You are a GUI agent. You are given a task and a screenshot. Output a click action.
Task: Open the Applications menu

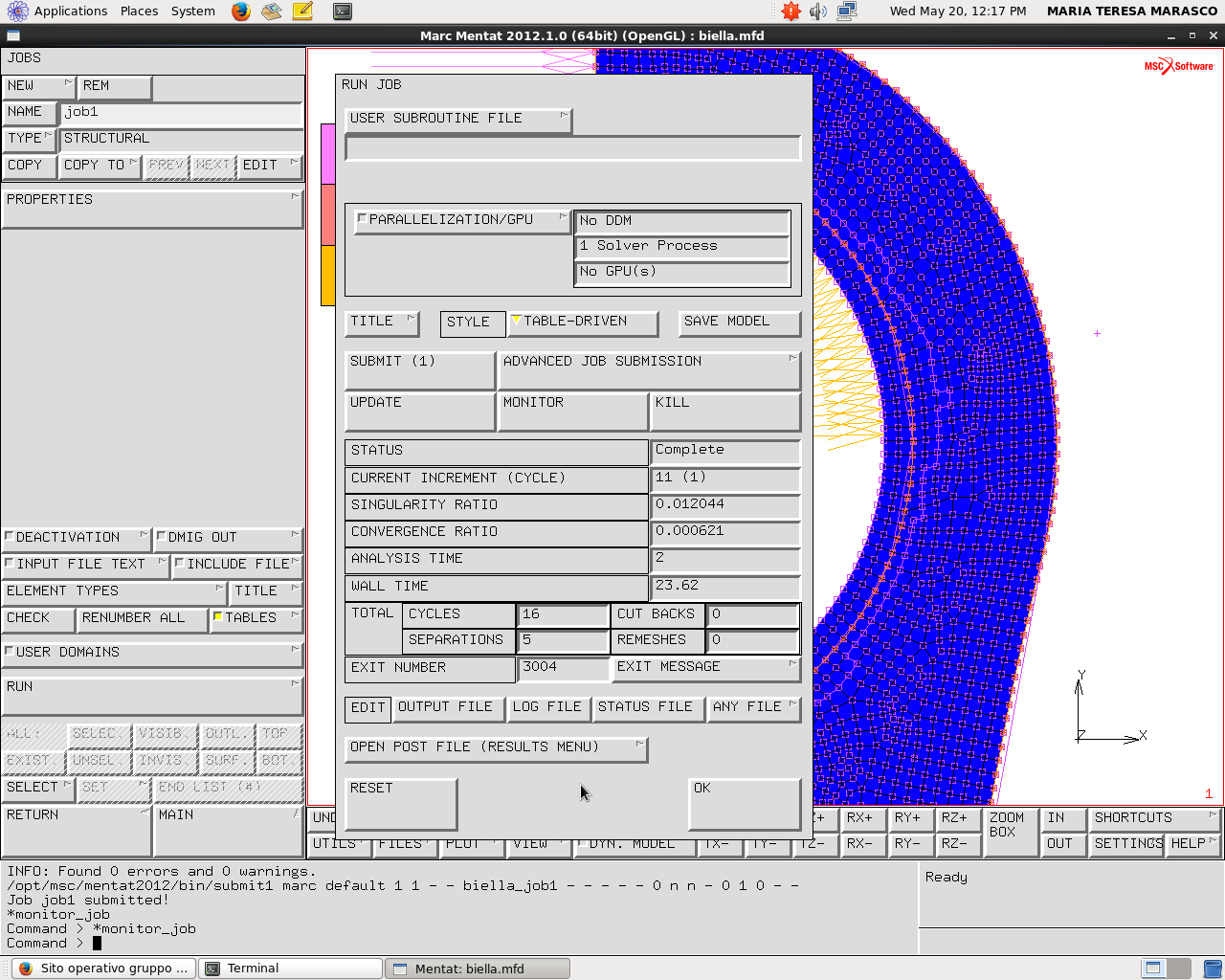click(71, 11)
